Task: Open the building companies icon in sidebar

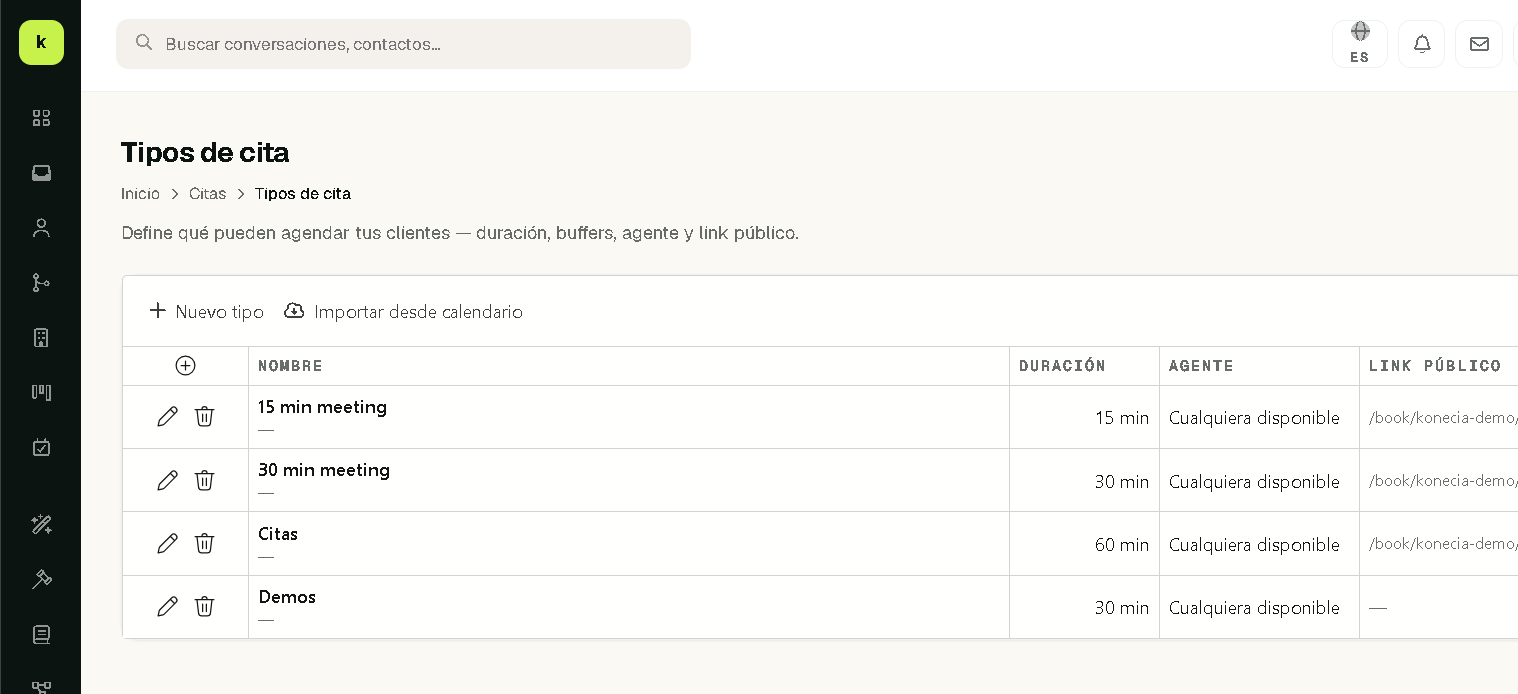Action: pyautogui.click(x=41, y=338)
